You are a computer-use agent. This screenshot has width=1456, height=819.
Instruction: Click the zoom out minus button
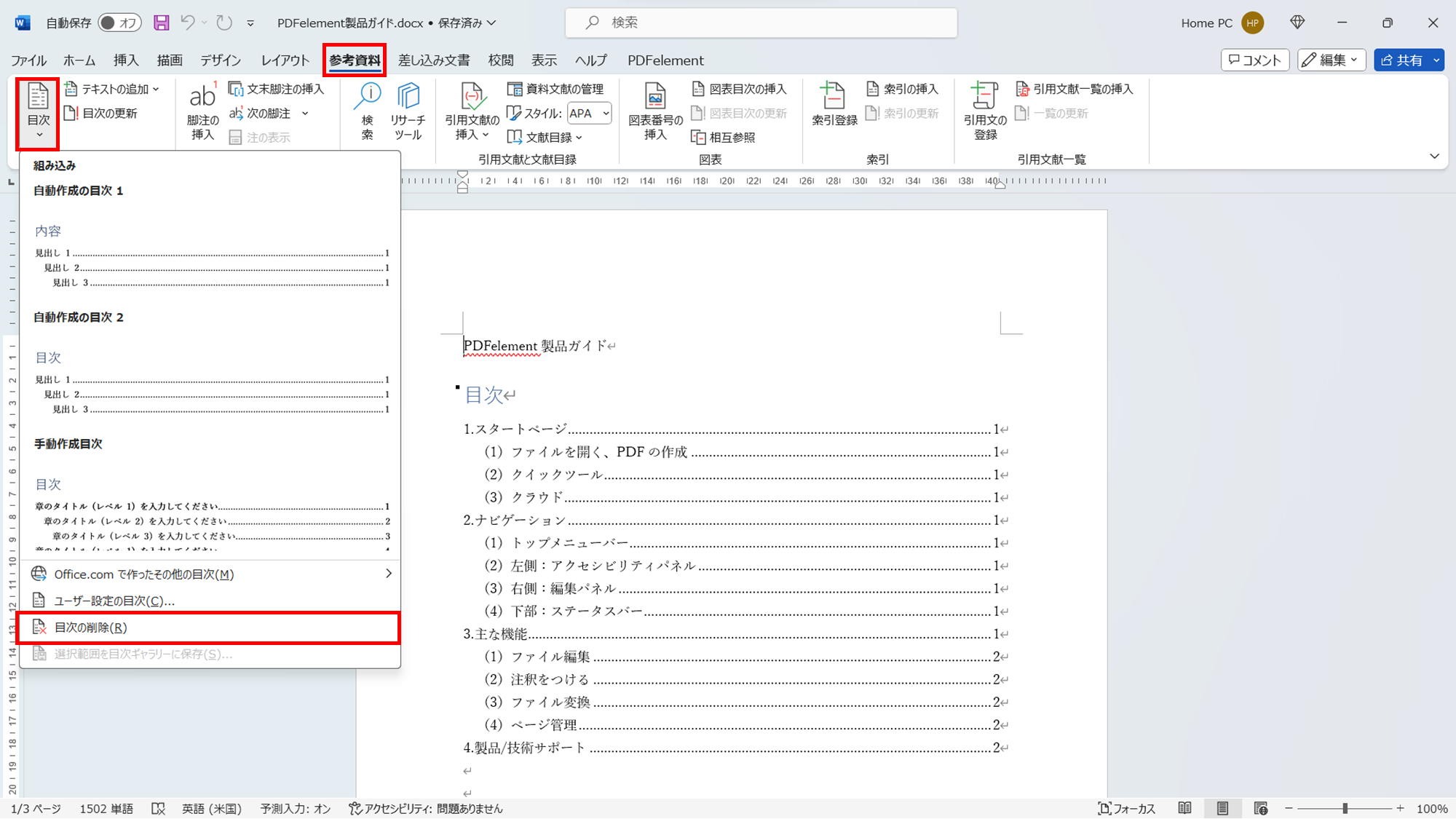(x=1289, y=808)
